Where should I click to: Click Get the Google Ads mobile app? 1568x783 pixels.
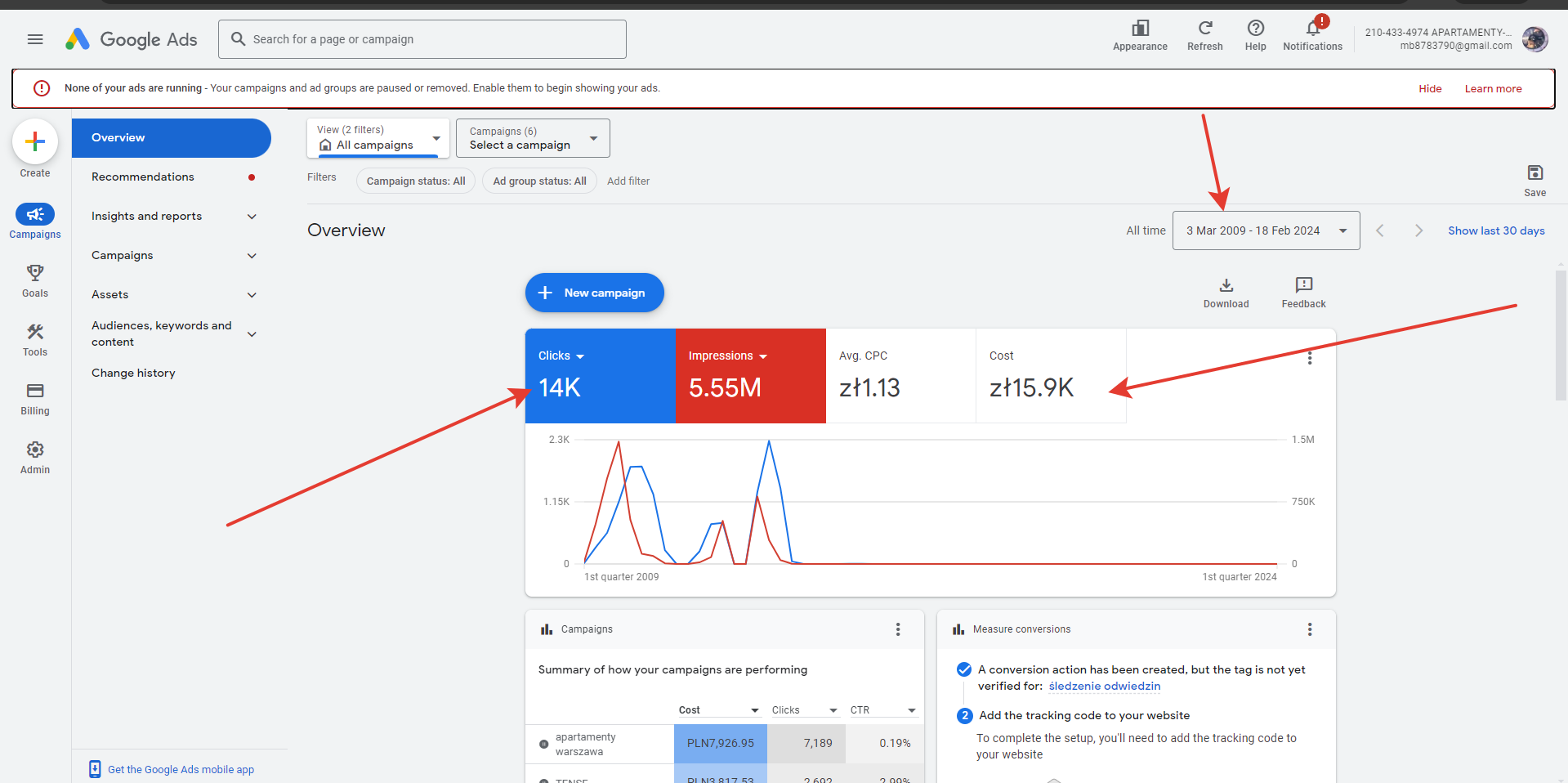181,769
